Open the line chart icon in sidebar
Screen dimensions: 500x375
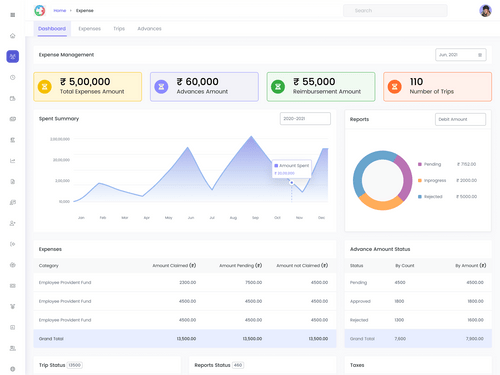pos(13,161)
